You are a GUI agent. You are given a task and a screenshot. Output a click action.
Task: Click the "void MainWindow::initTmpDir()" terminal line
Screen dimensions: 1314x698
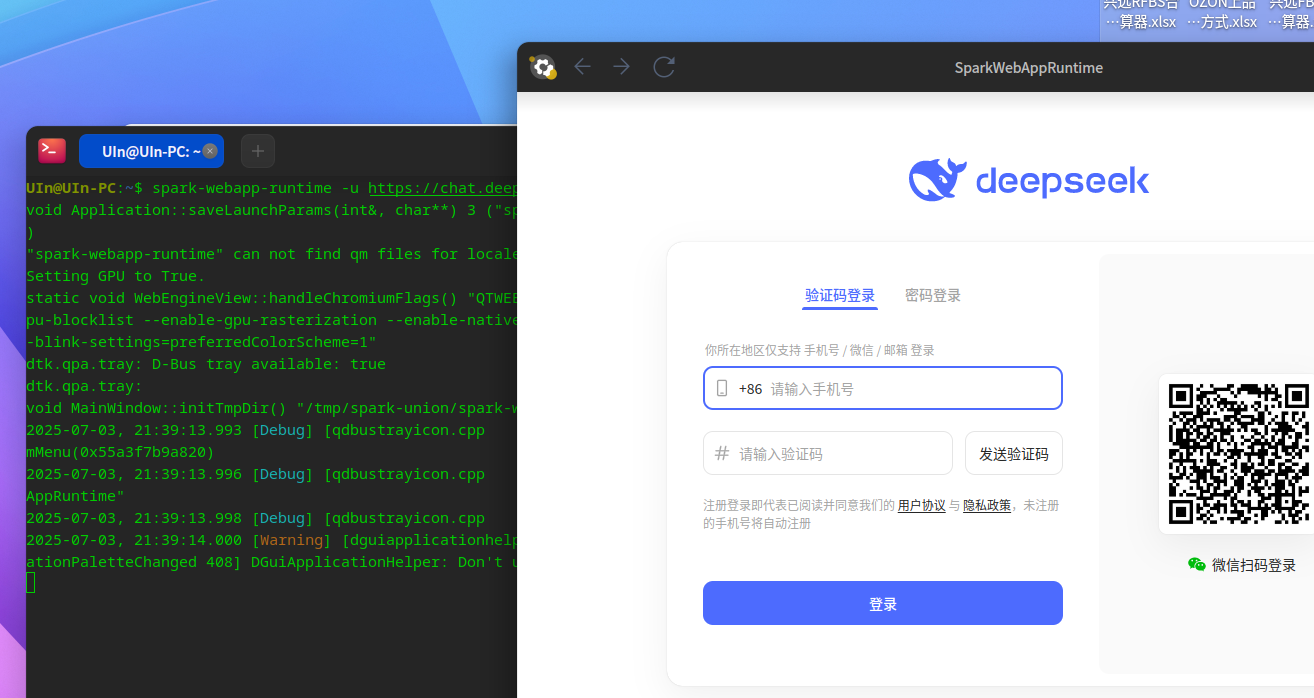pyautogui.click(x=271, y=408)
